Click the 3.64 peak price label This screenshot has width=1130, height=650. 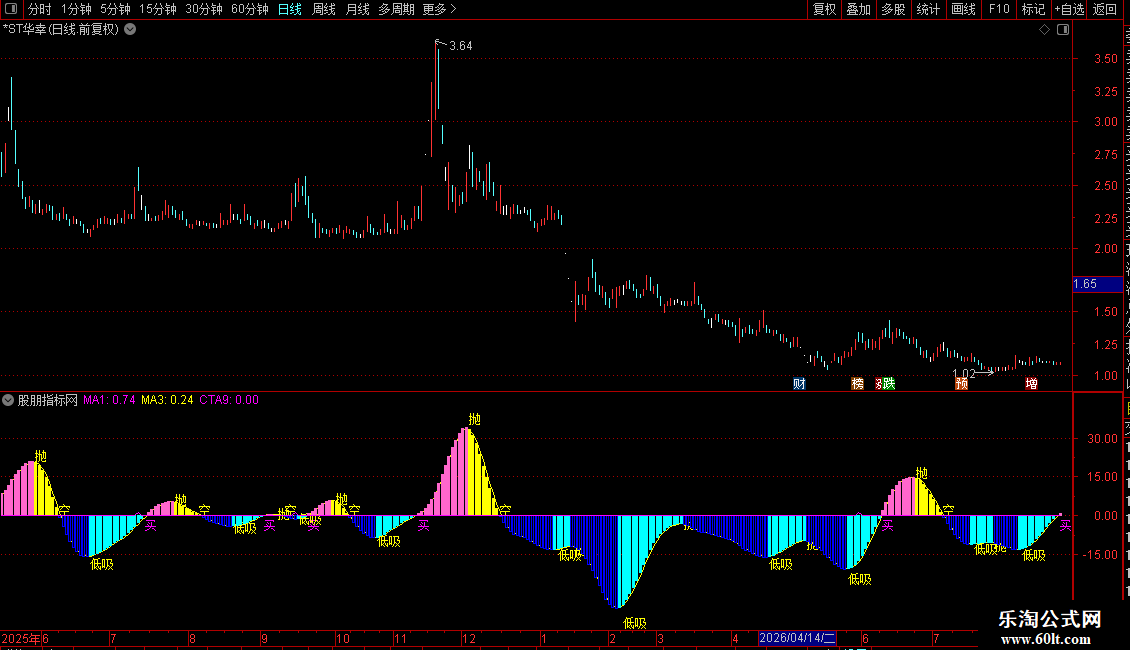pos(461,46)
